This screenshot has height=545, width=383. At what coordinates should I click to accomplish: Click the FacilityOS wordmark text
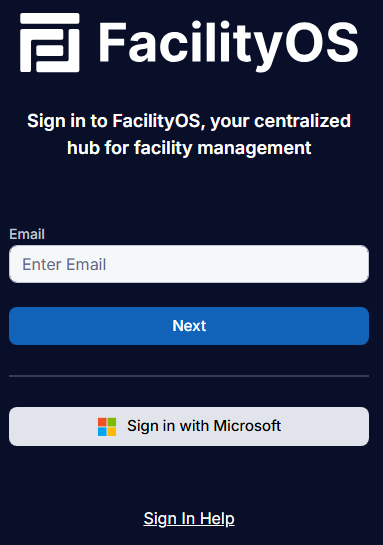point(228,44)
